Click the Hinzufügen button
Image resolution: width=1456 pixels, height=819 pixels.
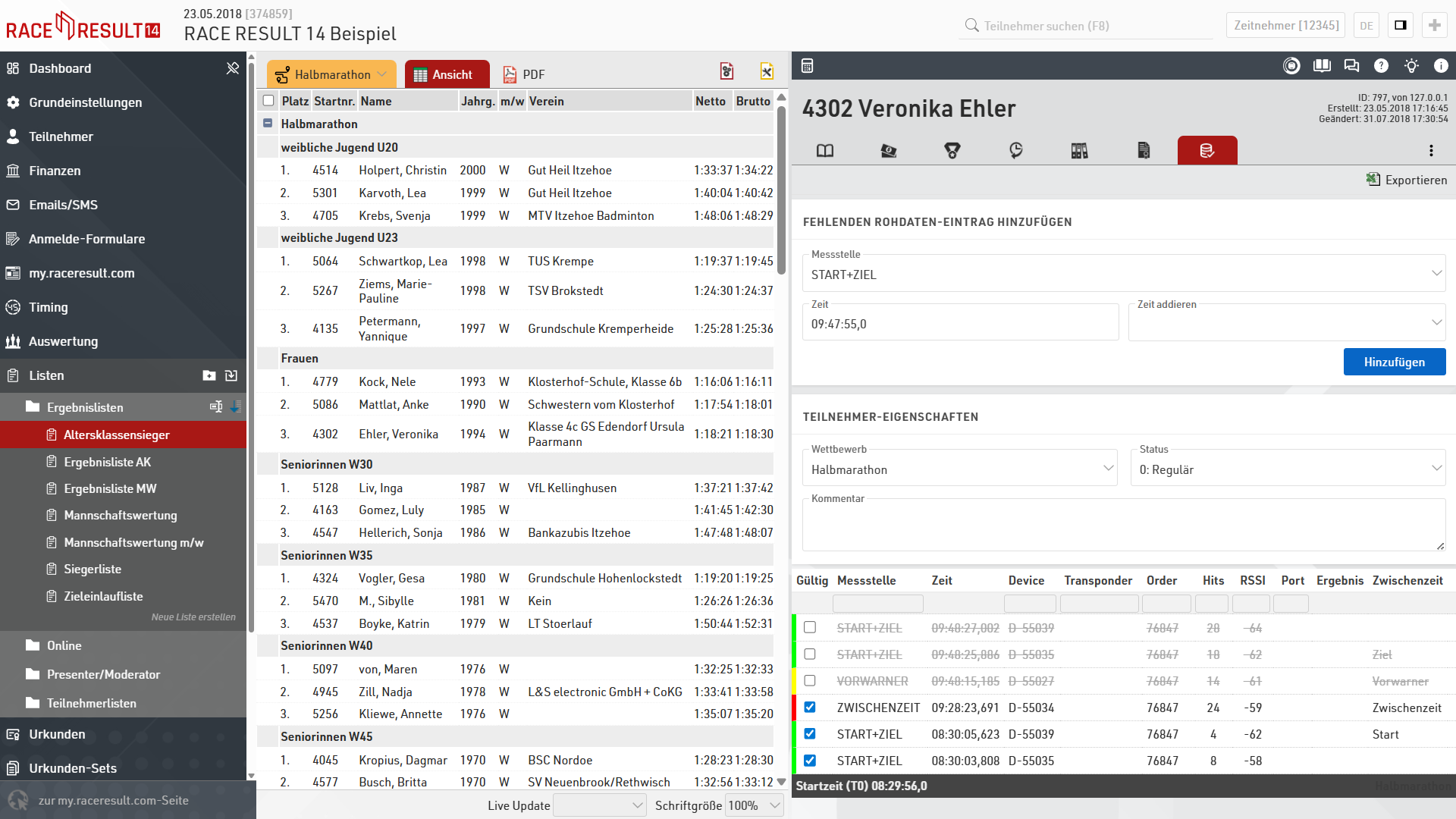(x=1394, y=362)
